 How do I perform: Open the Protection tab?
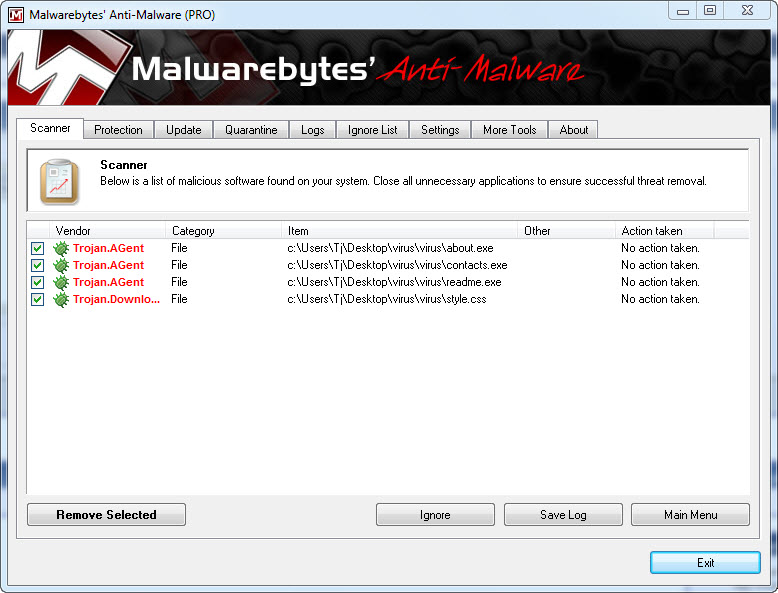point(118,130)
